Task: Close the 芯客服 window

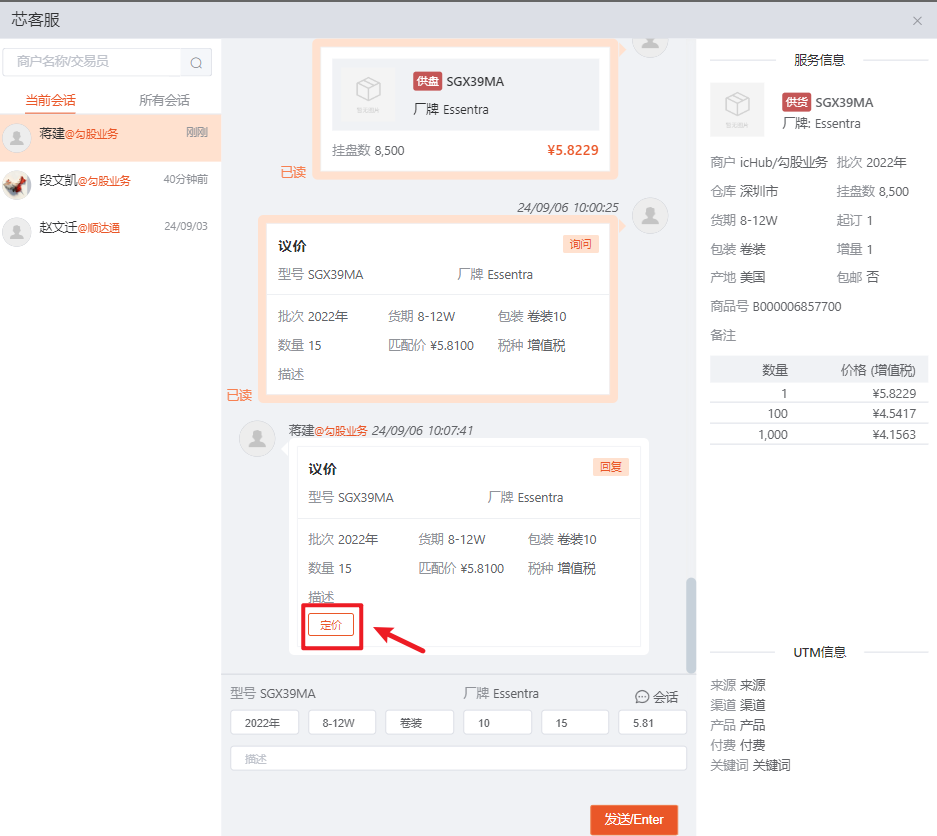Action: click(x=917, y=21)
